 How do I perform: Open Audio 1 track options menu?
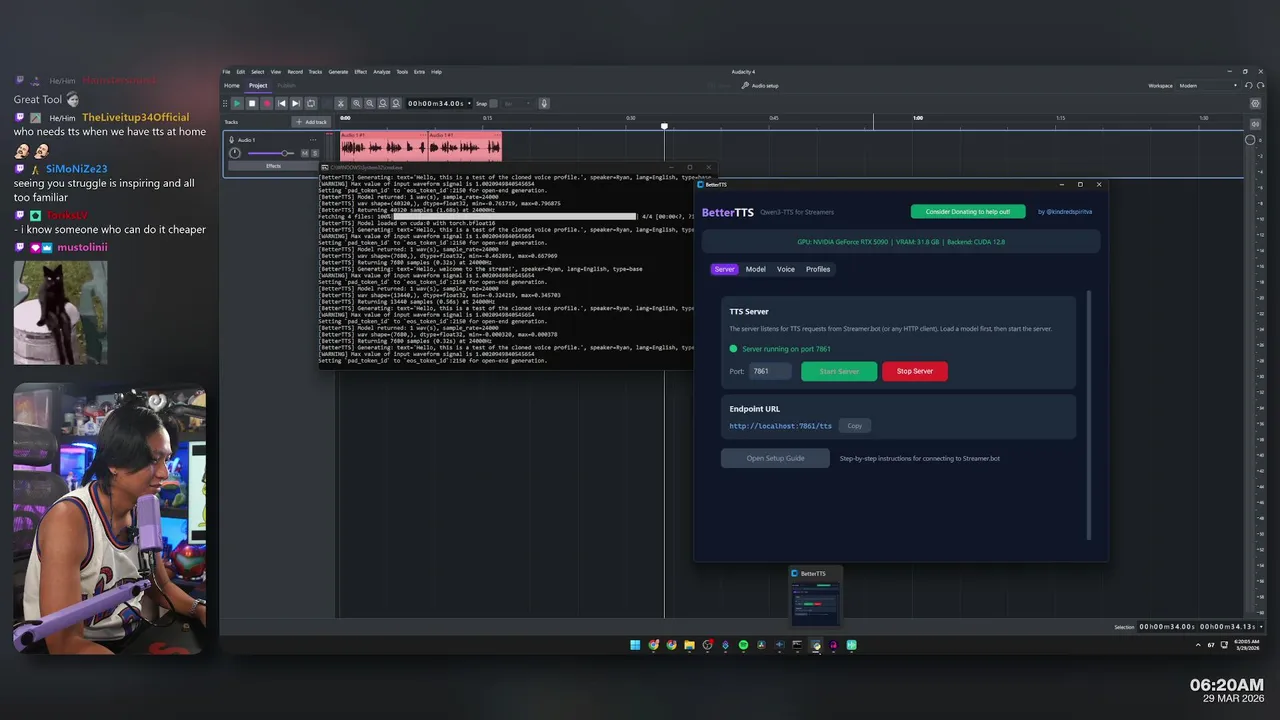(313, 140)
